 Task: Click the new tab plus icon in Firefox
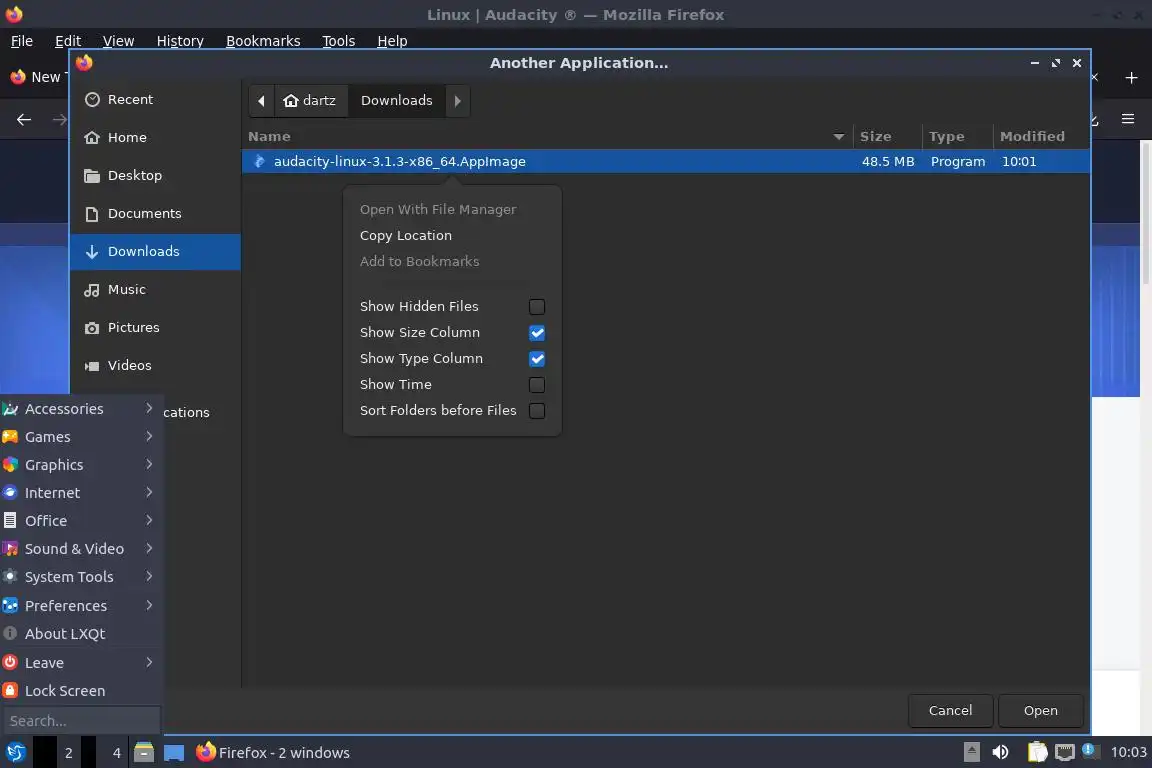pos(1131,77)
